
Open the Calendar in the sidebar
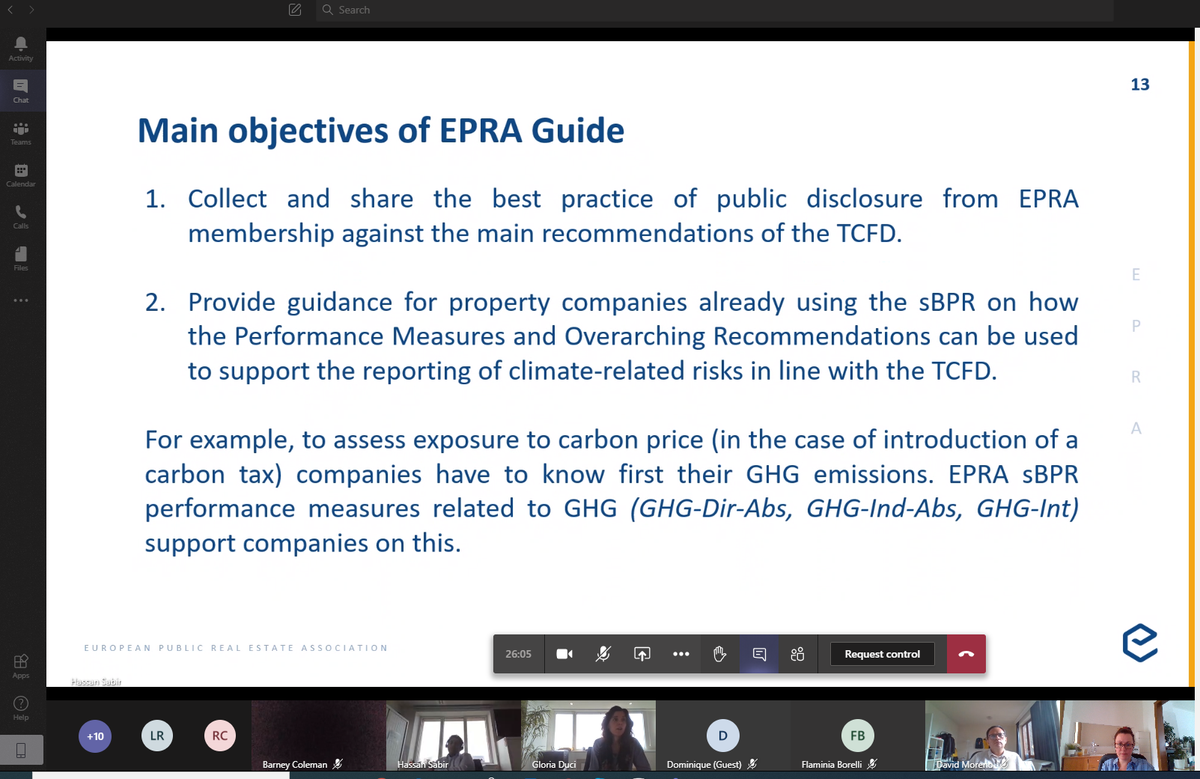click(20, 175)
